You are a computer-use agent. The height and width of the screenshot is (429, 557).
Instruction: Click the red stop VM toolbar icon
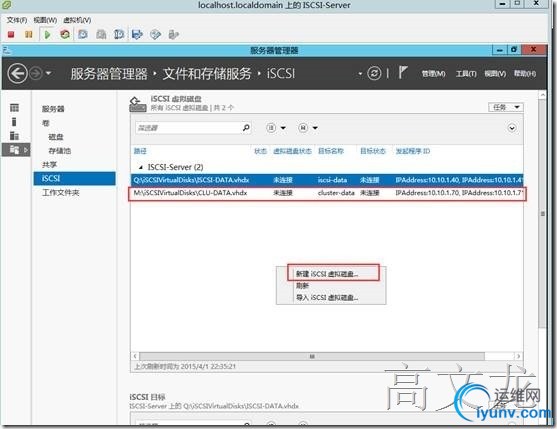point(11,34)
